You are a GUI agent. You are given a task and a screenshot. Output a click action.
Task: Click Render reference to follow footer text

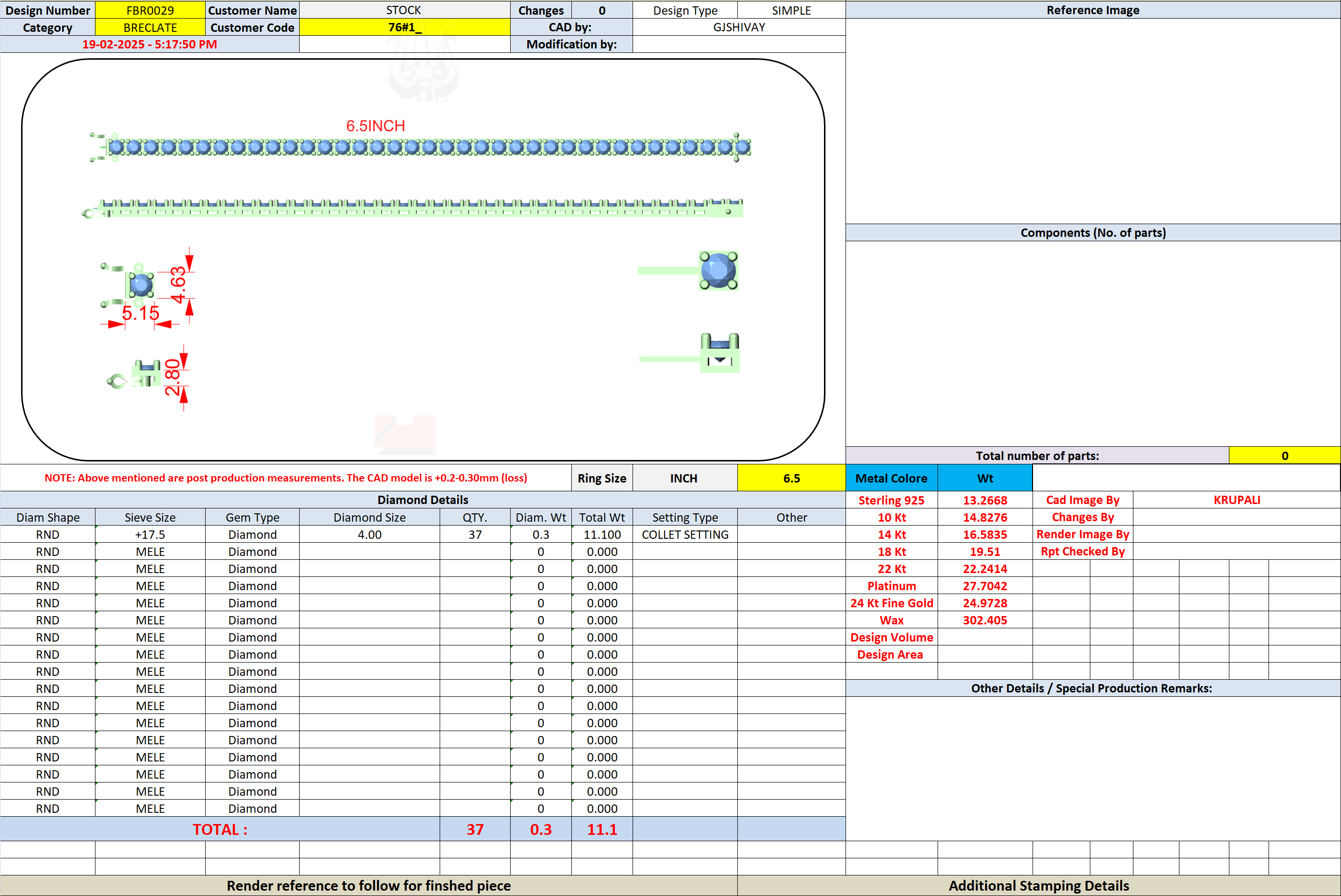[369, 885]
